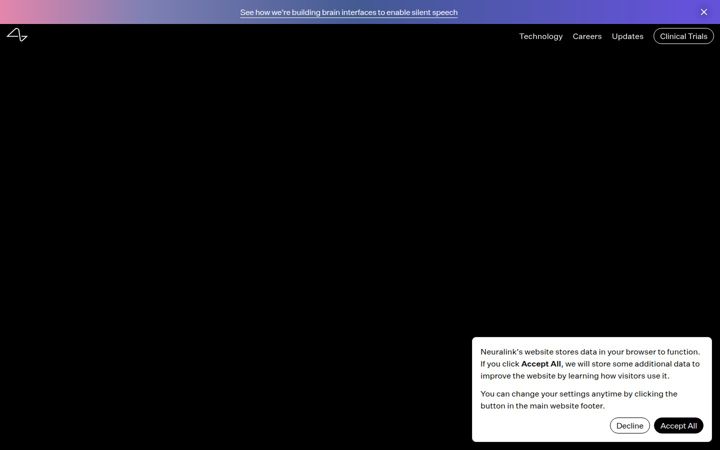Click the Clinical Trials button
720x450 pixels.
pos(683,36)
